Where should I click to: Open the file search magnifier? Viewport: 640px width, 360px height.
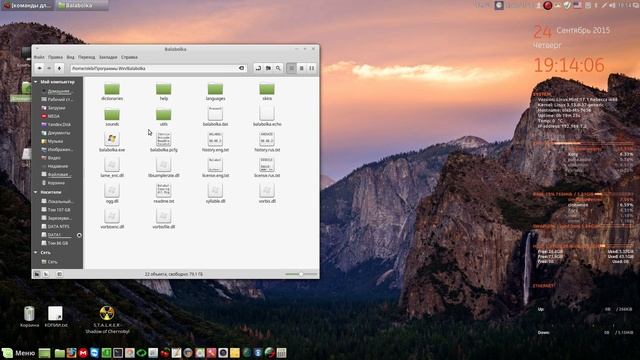pos(278,68)
